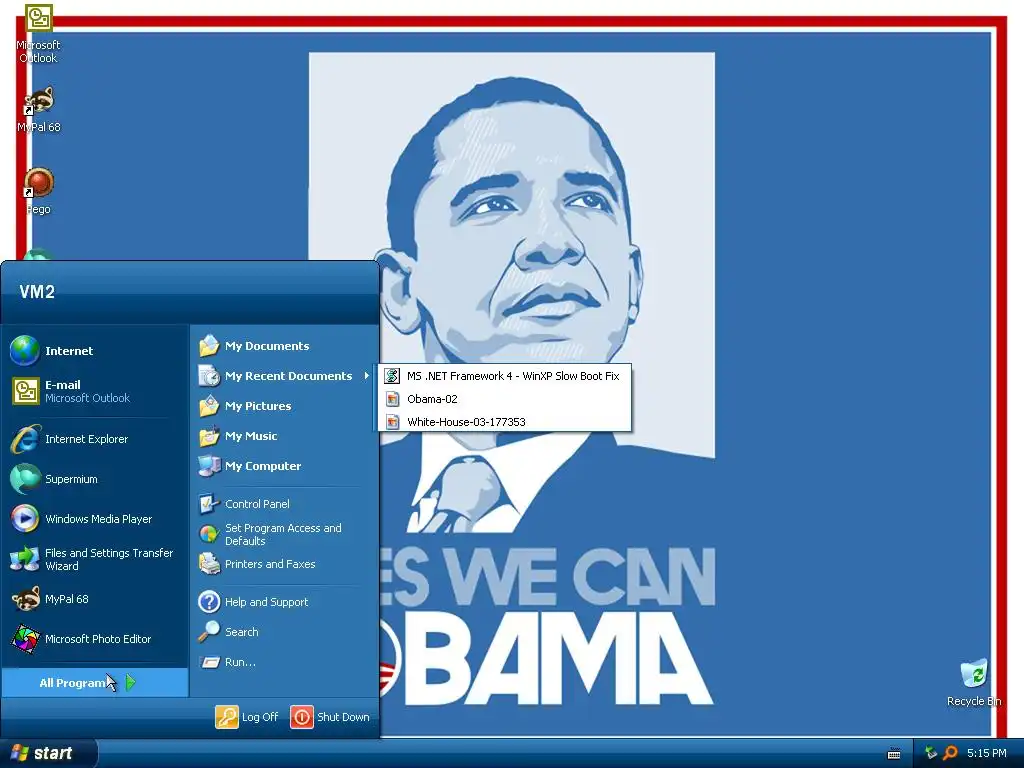Open the Run... dialog

click(x=284, y=662)
